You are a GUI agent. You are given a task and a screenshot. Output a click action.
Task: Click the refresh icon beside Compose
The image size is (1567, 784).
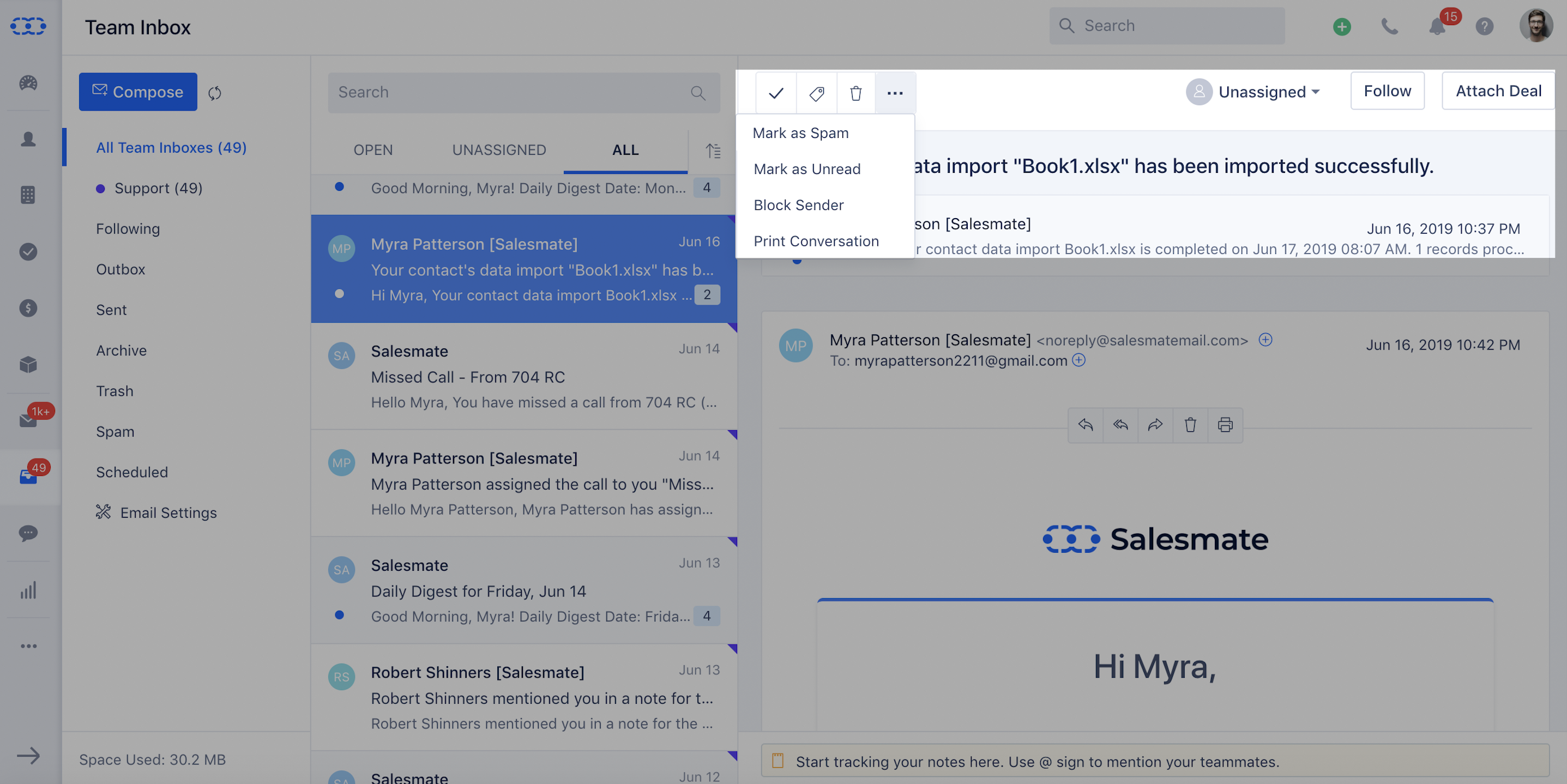[215, 93]
